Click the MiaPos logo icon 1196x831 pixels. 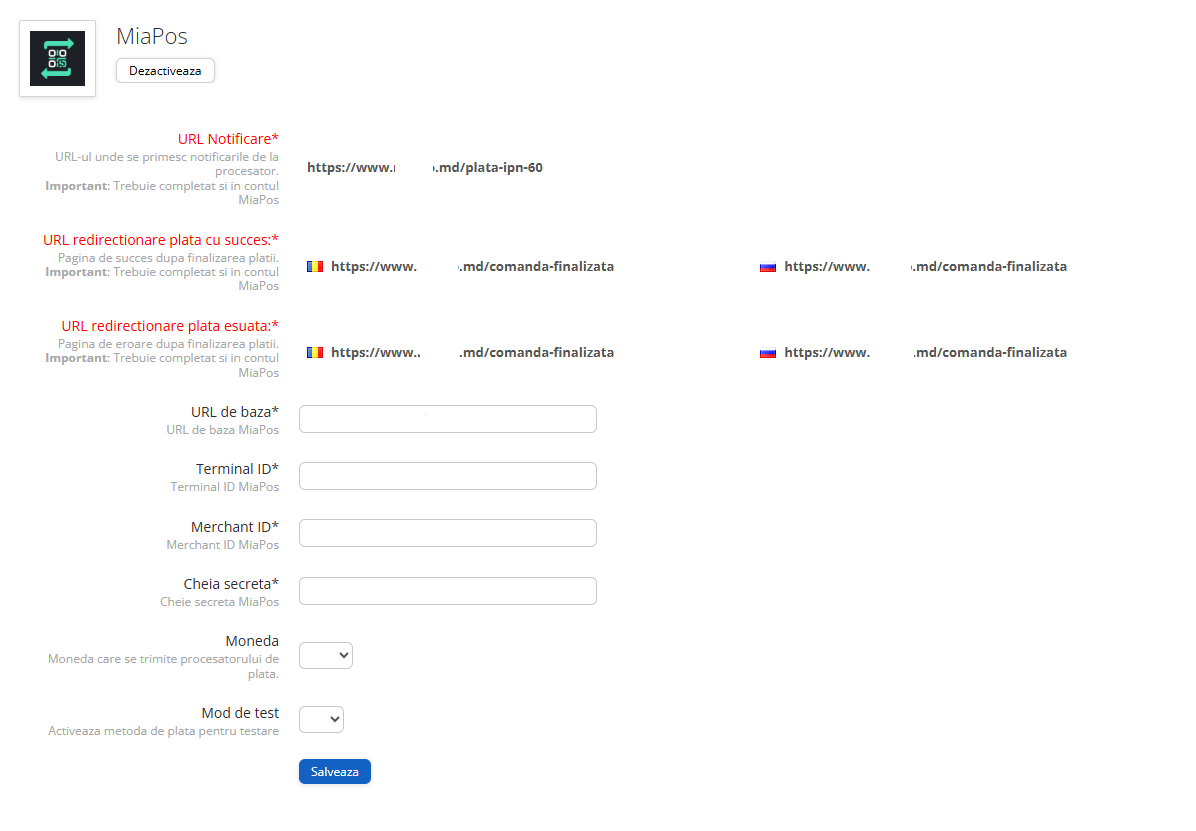point(57,59)
